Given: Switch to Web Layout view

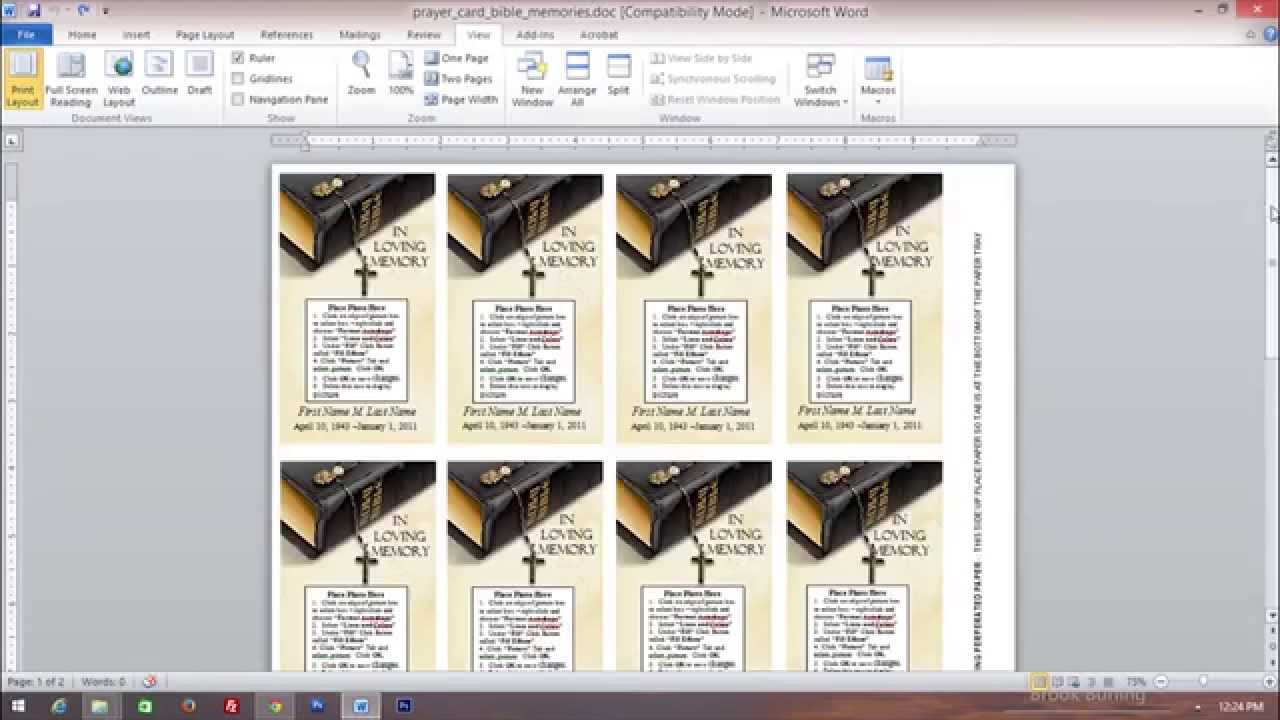Looking at the screenshot, I should click(119, 80).
